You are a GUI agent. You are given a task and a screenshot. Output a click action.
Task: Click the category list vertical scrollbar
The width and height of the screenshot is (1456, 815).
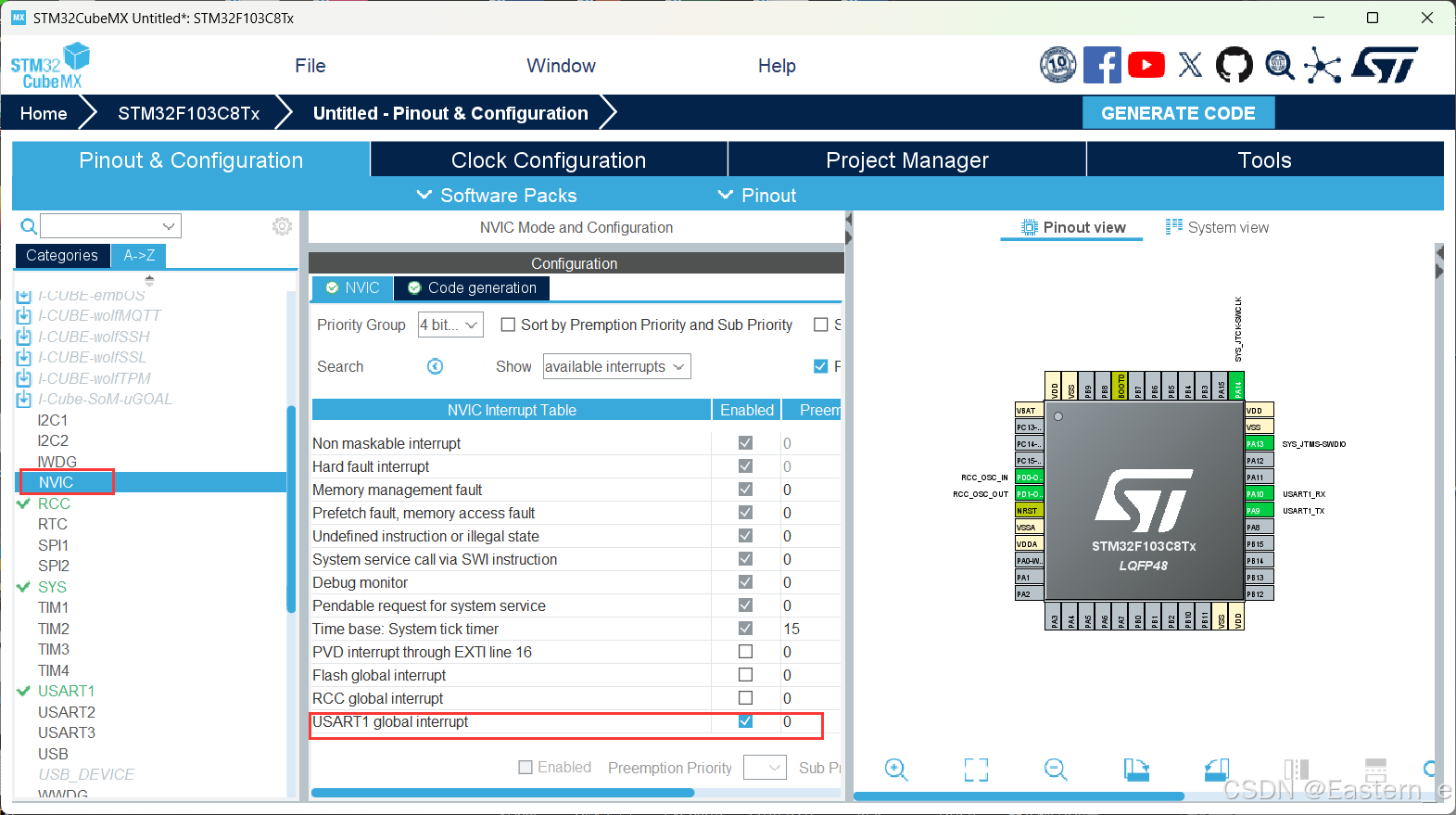coord(291,510)
